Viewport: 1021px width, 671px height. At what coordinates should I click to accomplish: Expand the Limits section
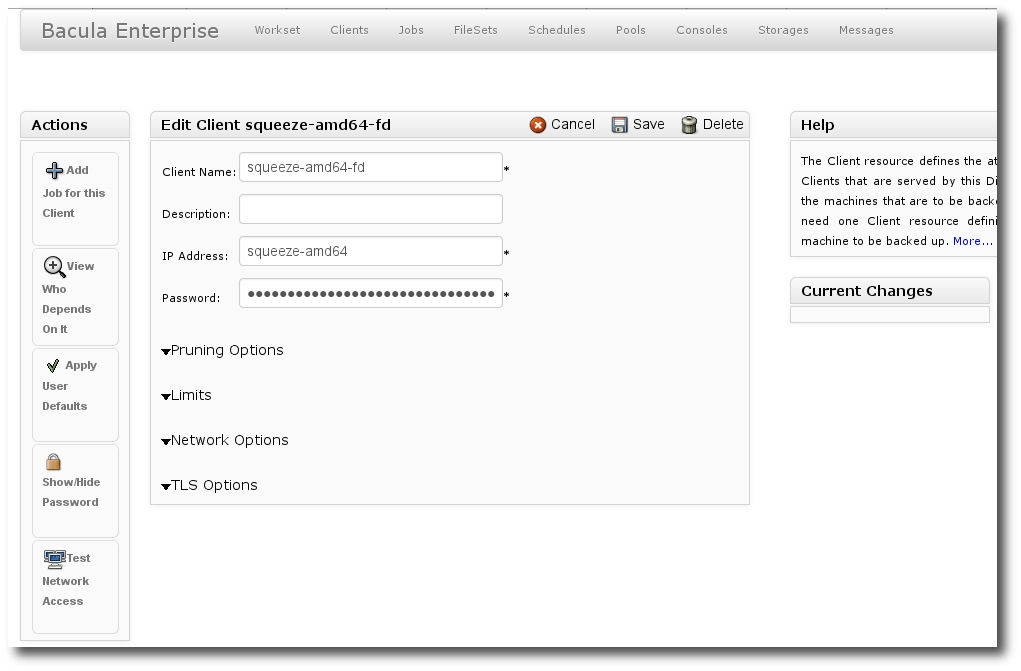[186, 395]
